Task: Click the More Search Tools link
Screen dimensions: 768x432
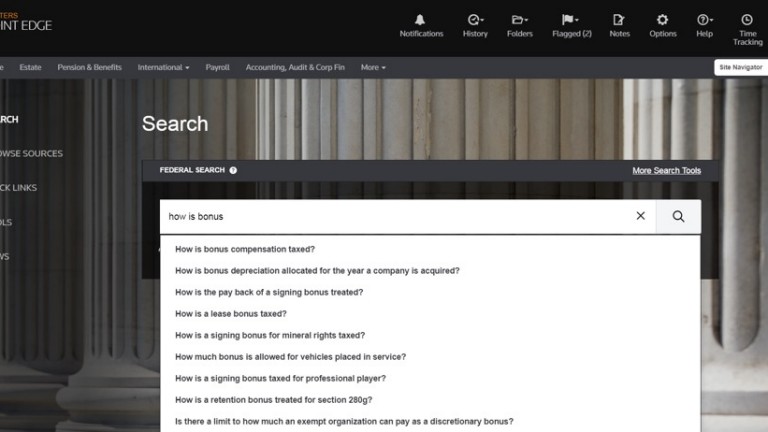Action: tap(666, 170)
